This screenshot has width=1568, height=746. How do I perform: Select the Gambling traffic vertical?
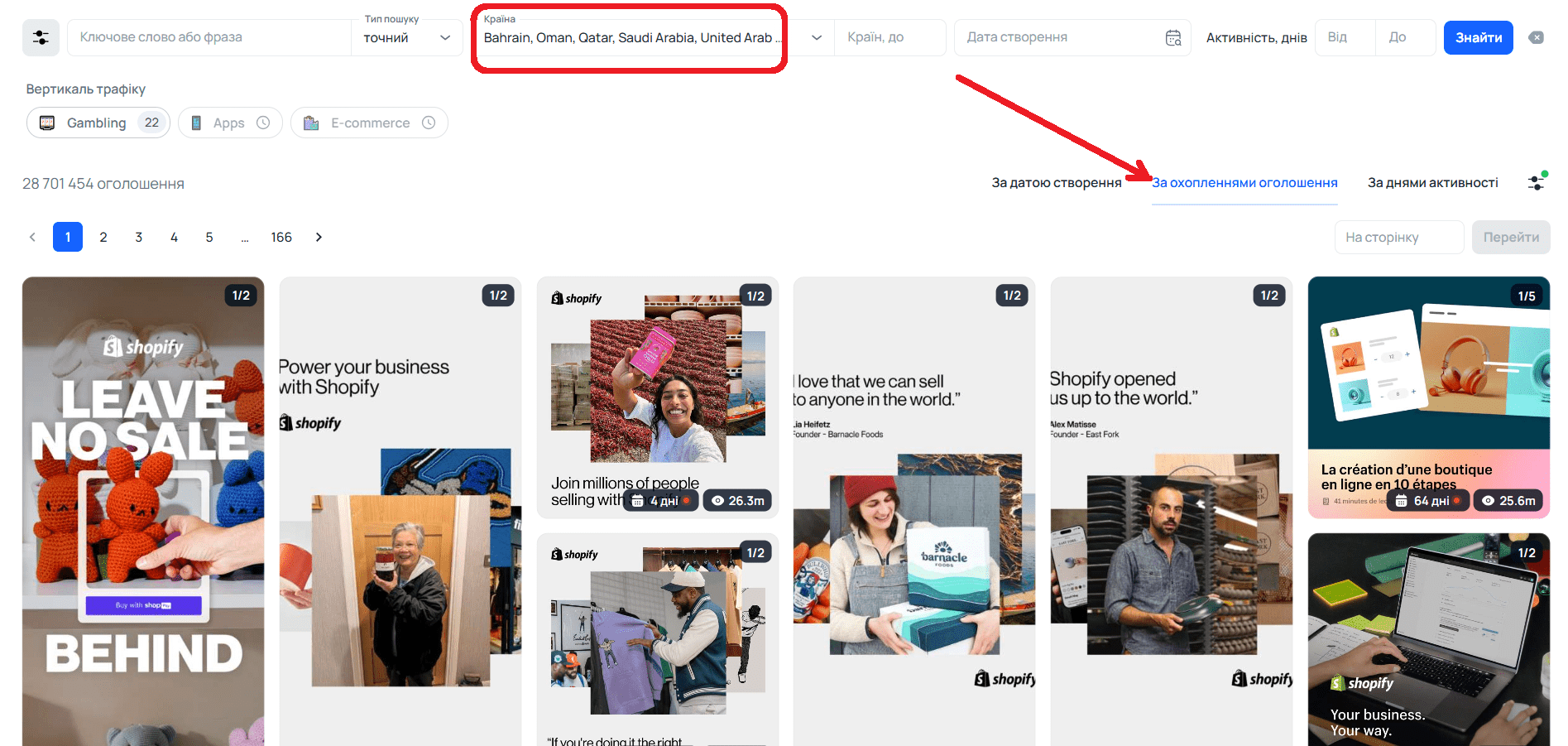point(98,123)
